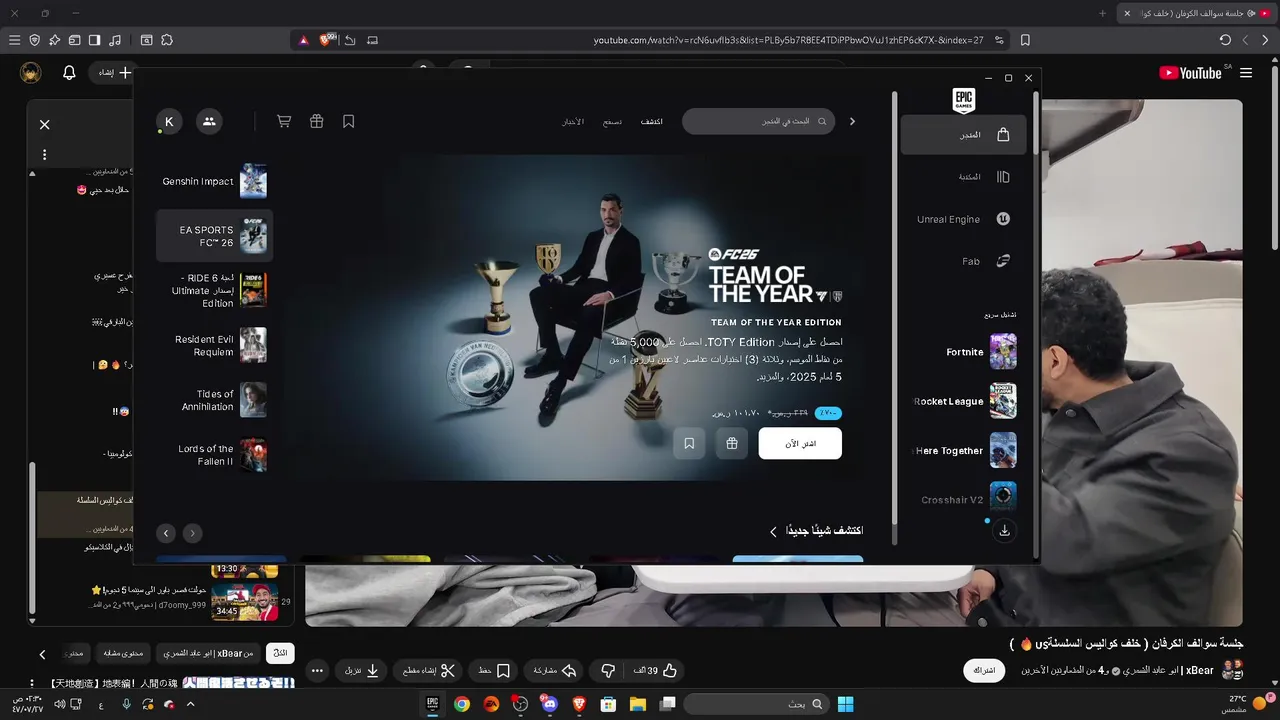Open the YouTube hamburger guide menu
This screenshot has width=1280, height=720.
pyautogui.click(x=1246, y=73)
